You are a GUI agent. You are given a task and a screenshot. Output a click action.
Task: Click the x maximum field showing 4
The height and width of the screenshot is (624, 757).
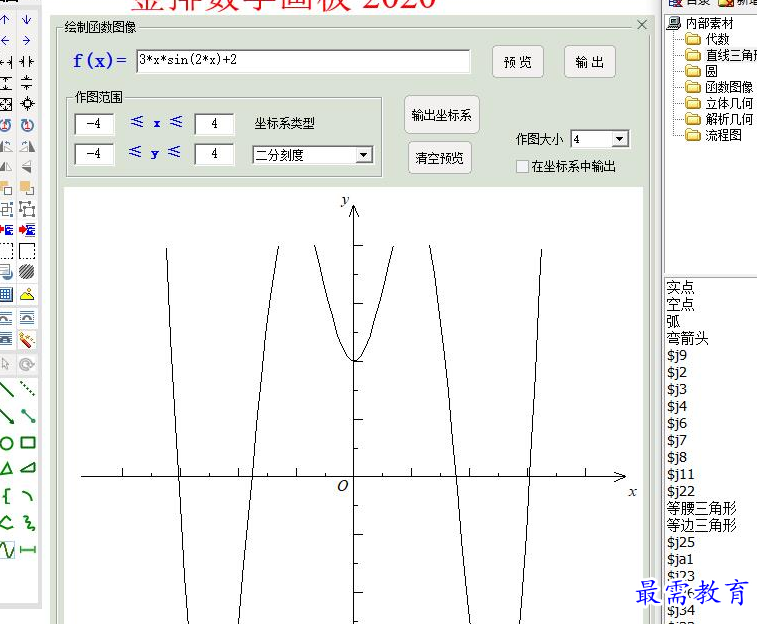pyautogui.click(x=214, y=124)
